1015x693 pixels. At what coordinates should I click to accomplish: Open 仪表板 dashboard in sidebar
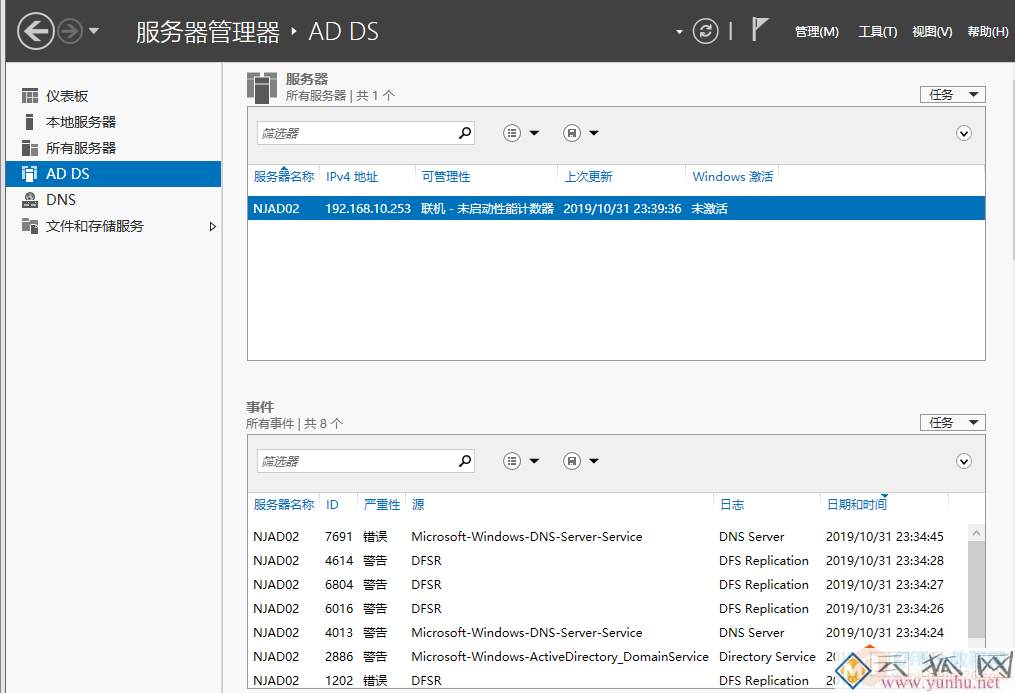click(x=67, y=96)
